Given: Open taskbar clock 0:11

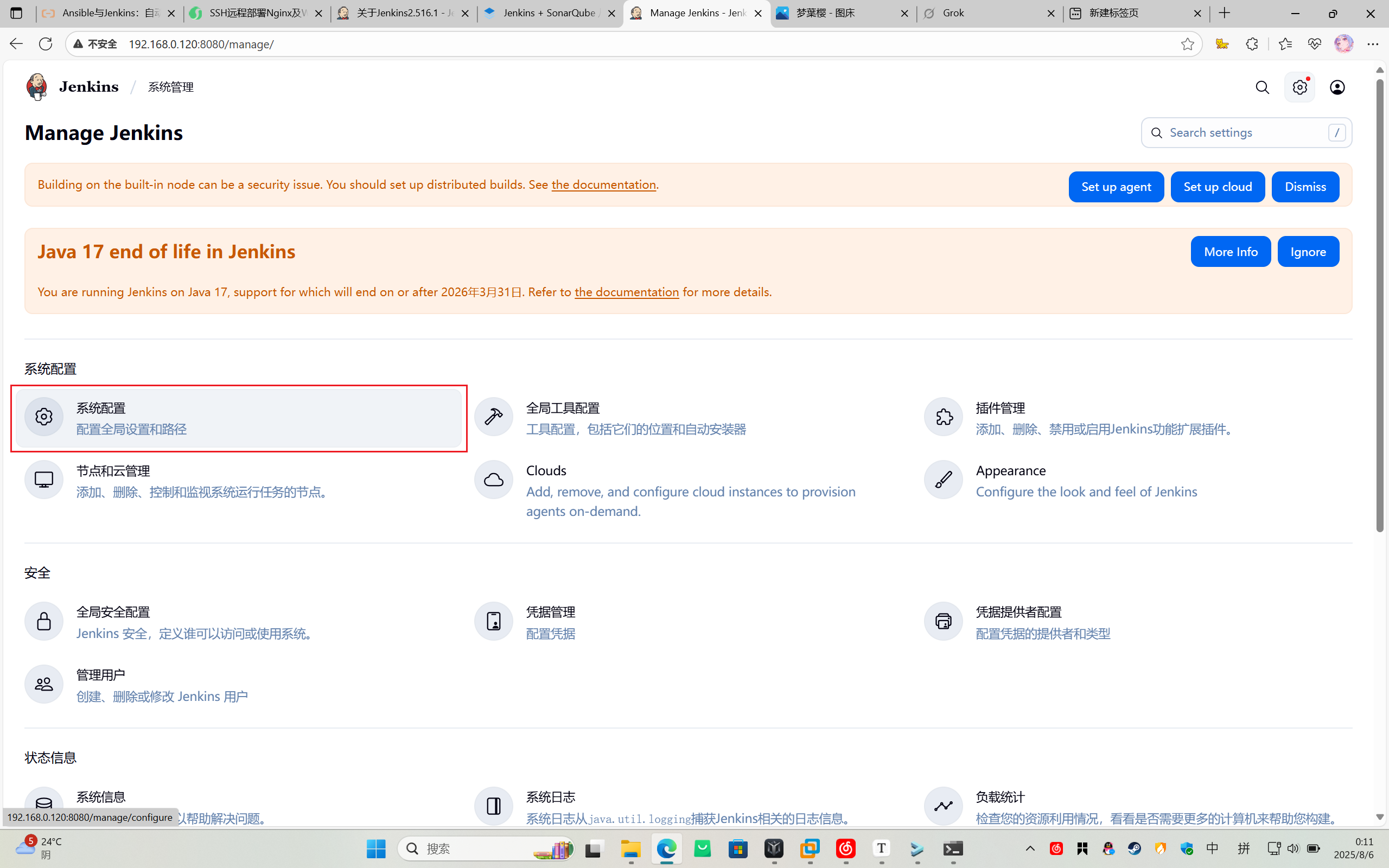Looking at the screenshot, I should pos(1353,848).
